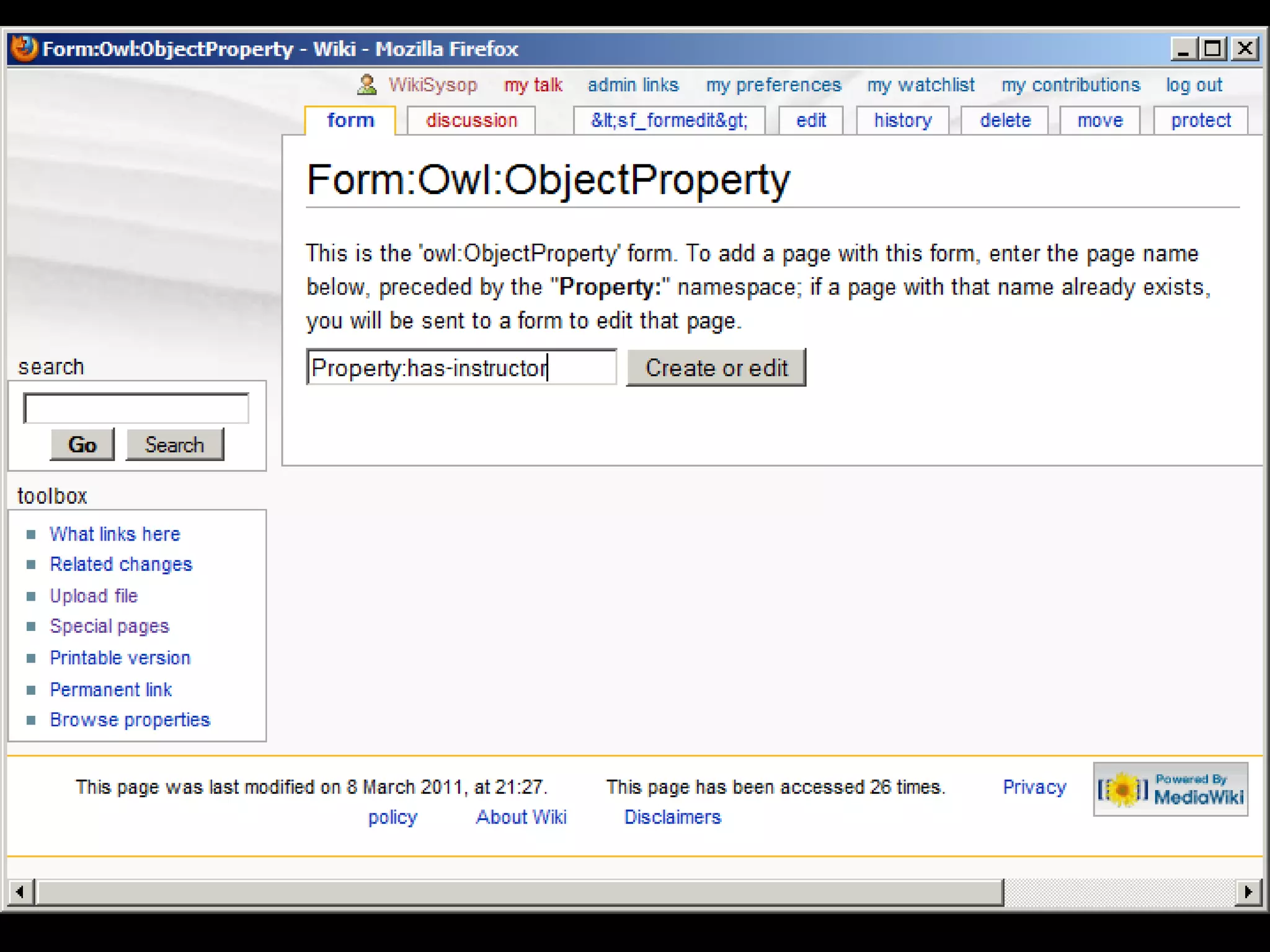This screenshot has height=952, width=1270.
Task: Open the Browse properties link
Action: pyautogui.click(x=130, y=720)
